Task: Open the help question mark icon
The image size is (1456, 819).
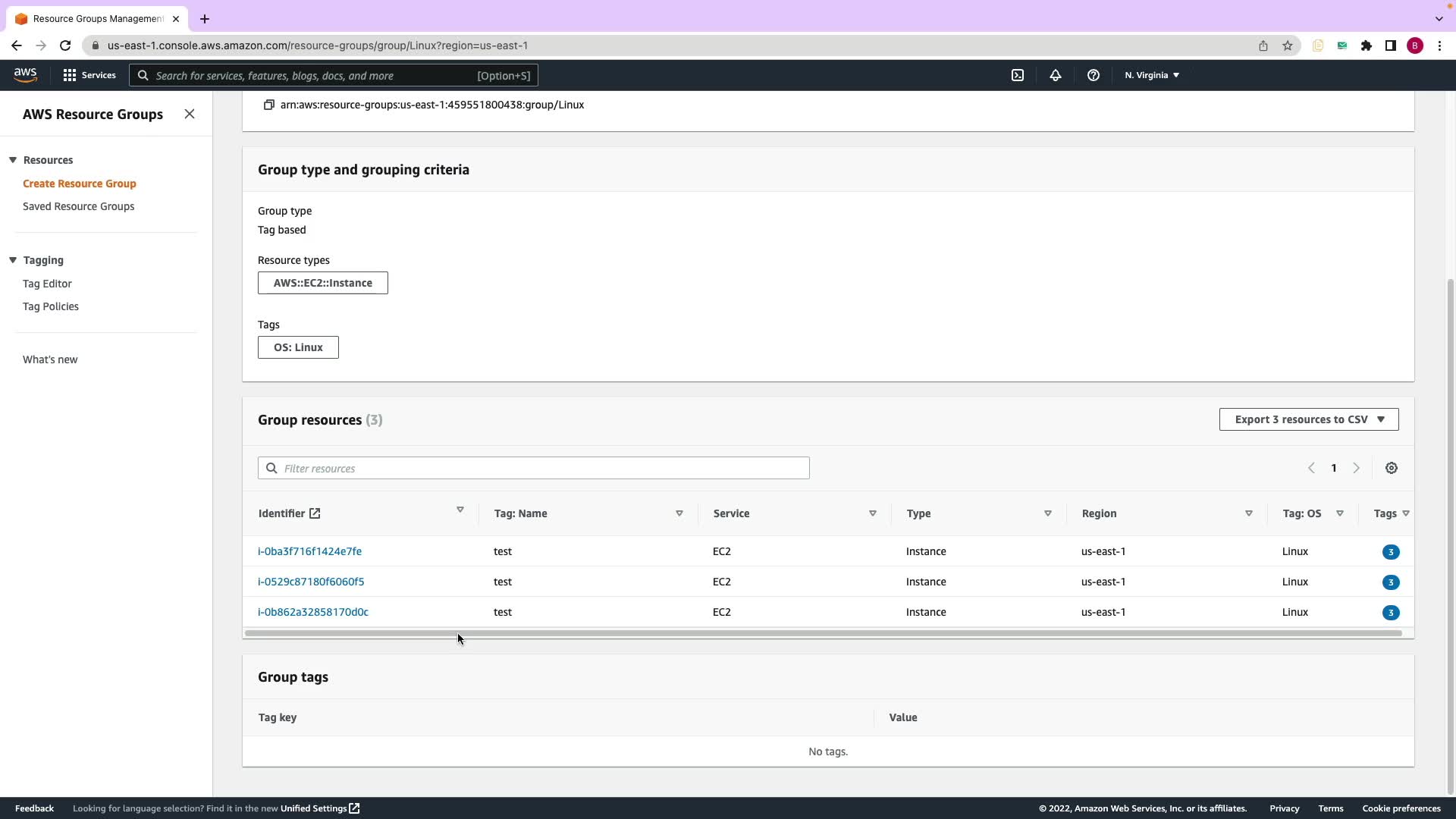Action: 1093,75
